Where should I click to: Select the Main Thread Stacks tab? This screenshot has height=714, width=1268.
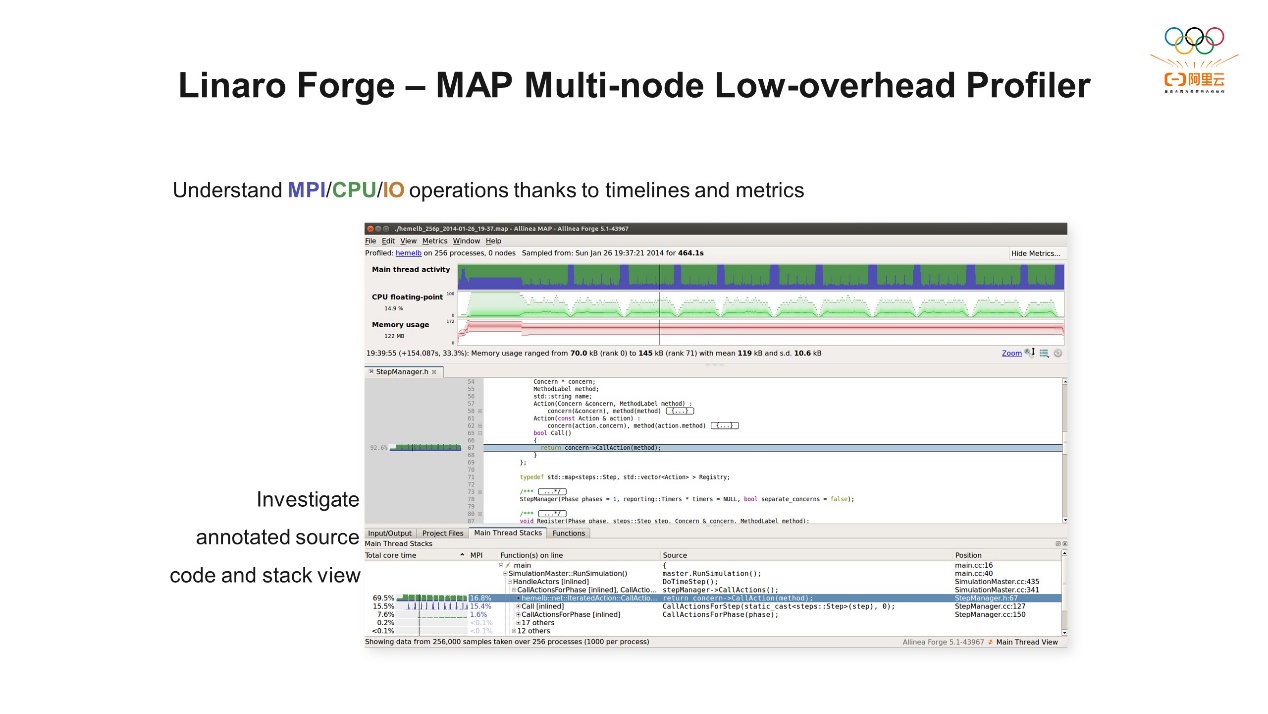(508, 533)
